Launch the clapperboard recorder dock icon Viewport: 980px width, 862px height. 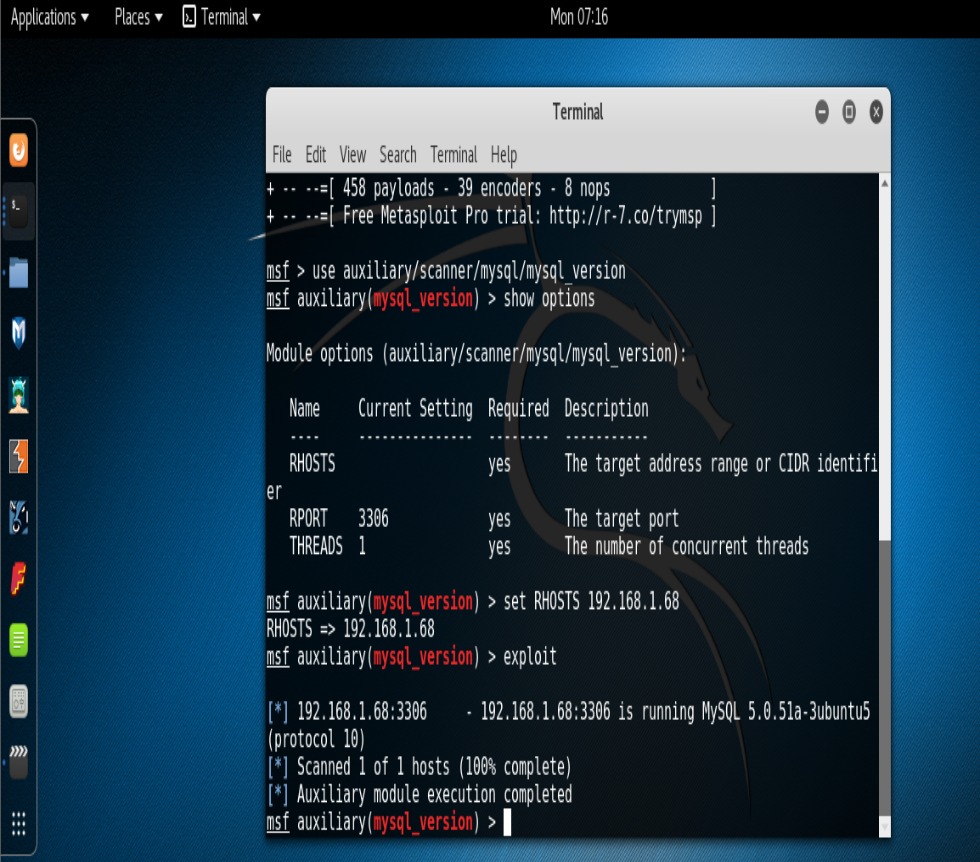pos(19,762)
